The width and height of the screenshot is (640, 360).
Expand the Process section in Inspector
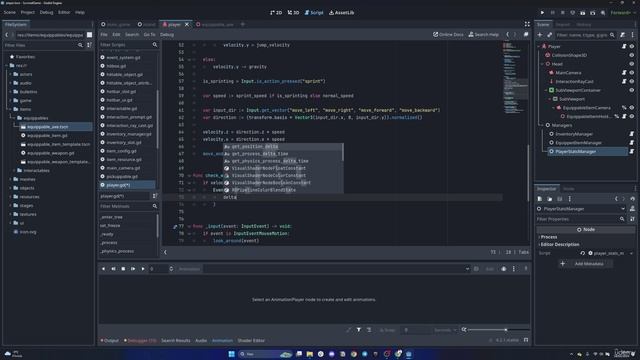[549, 237]
